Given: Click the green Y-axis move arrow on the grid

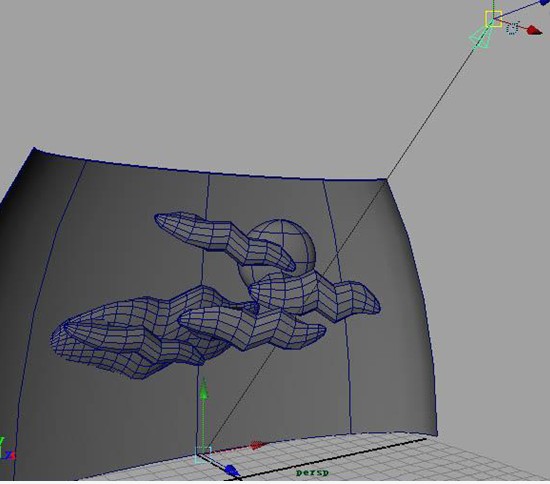Looking at the screenshot, I should tap(203, 389).
